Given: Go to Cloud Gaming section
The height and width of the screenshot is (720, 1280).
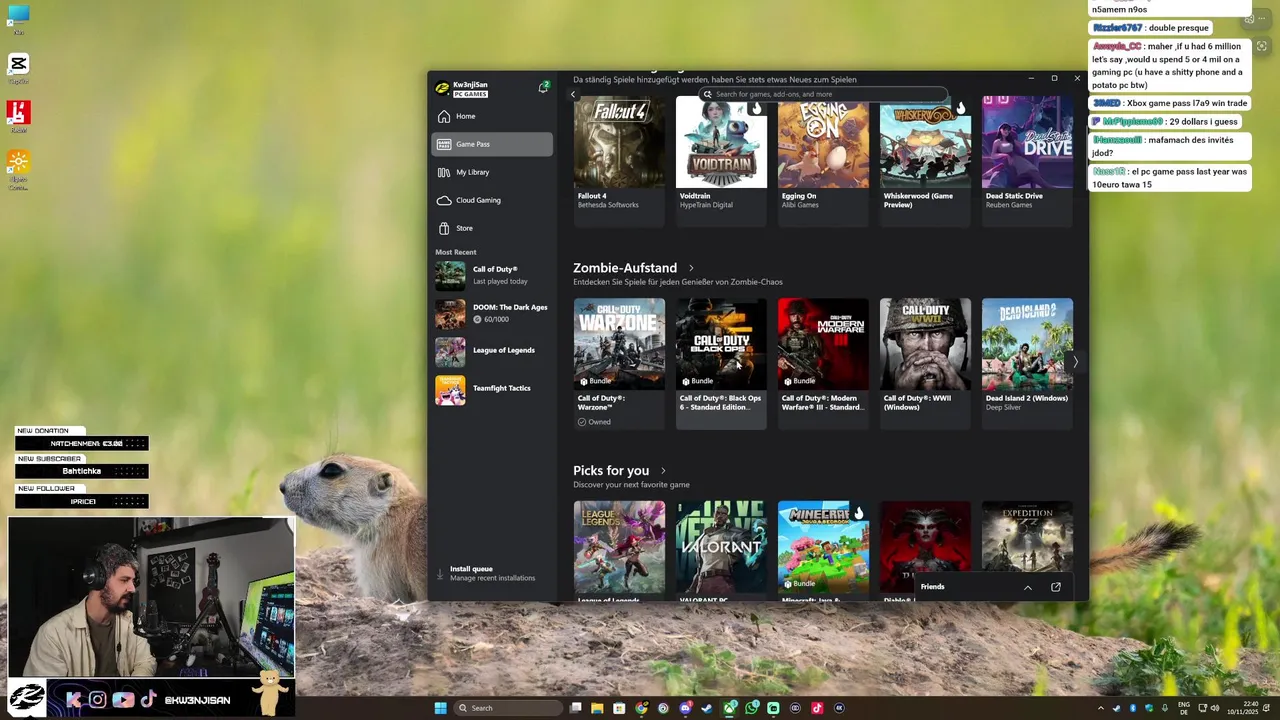Looking at the screenshot, I should tap(492, 200).
